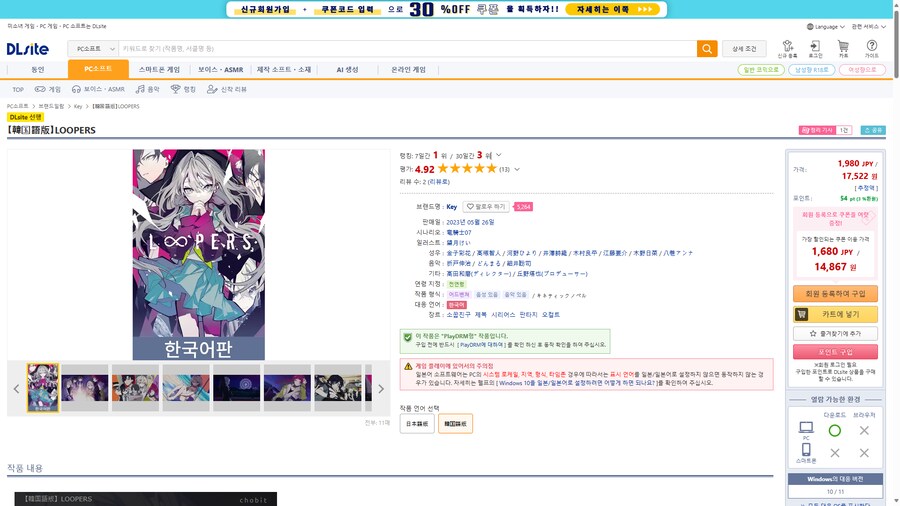This screenshot has width=900, height=506.
Task: Click the cart icon on 카트에 넣기
Action: 802,314
